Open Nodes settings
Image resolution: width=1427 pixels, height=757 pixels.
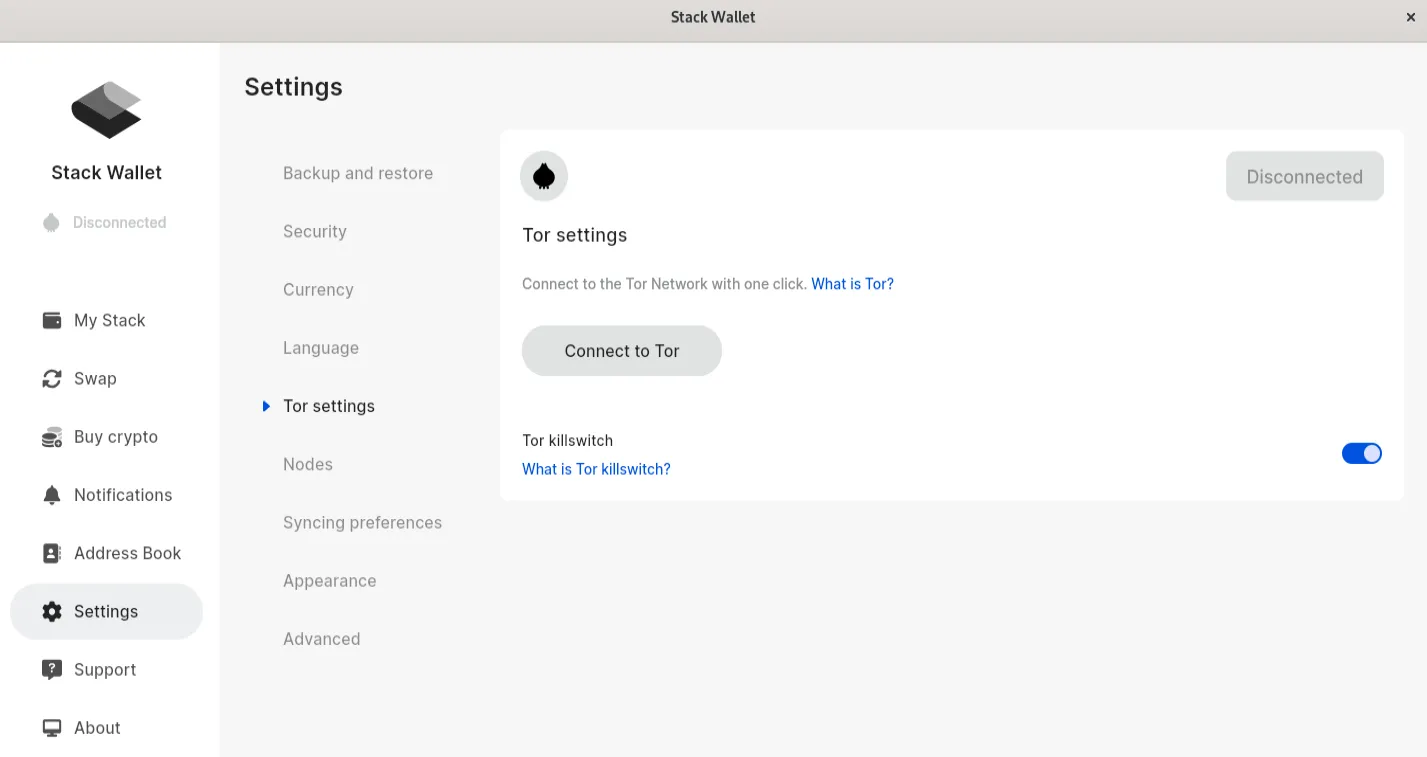308,464
